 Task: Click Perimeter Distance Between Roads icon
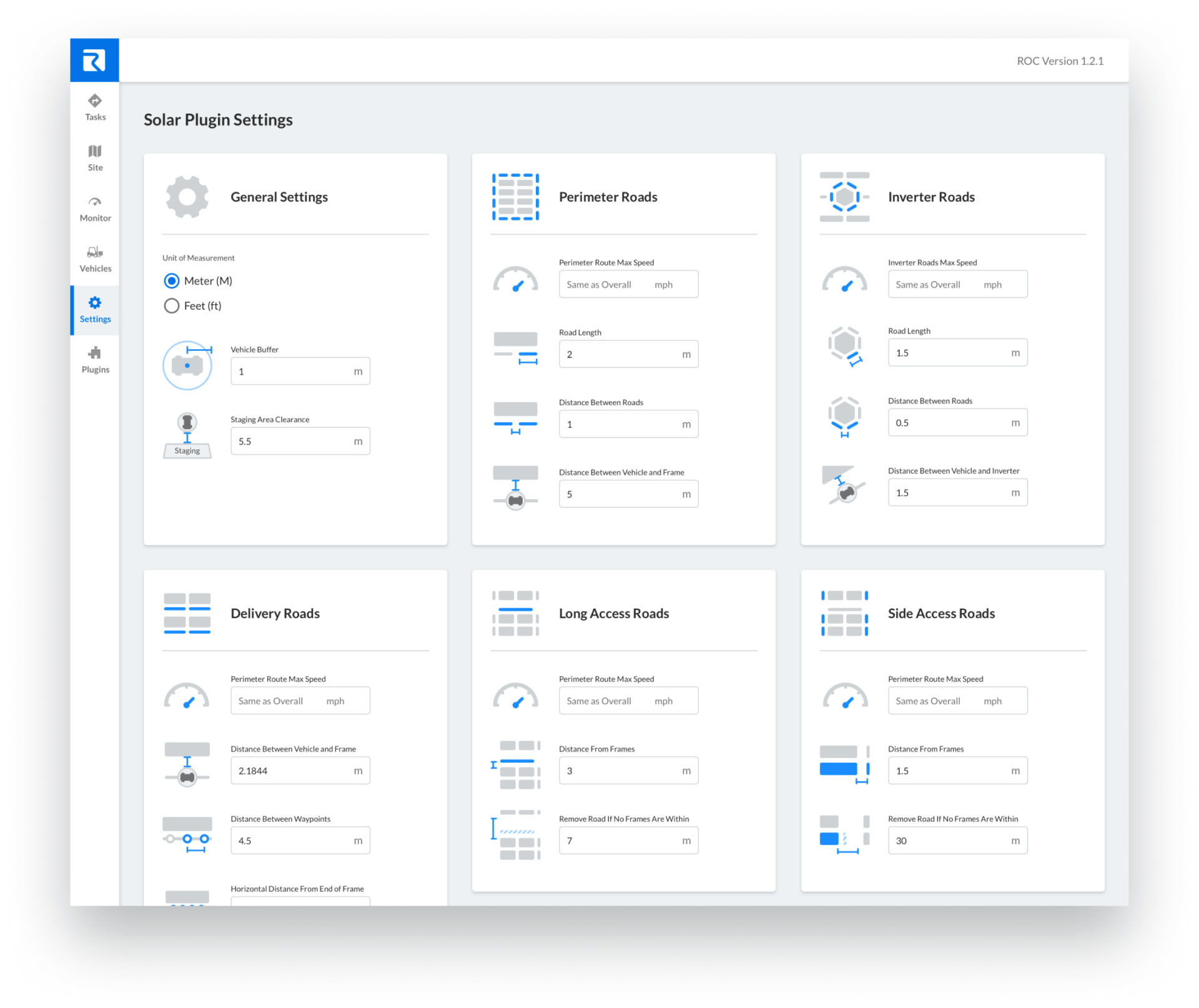click(515, 418)
